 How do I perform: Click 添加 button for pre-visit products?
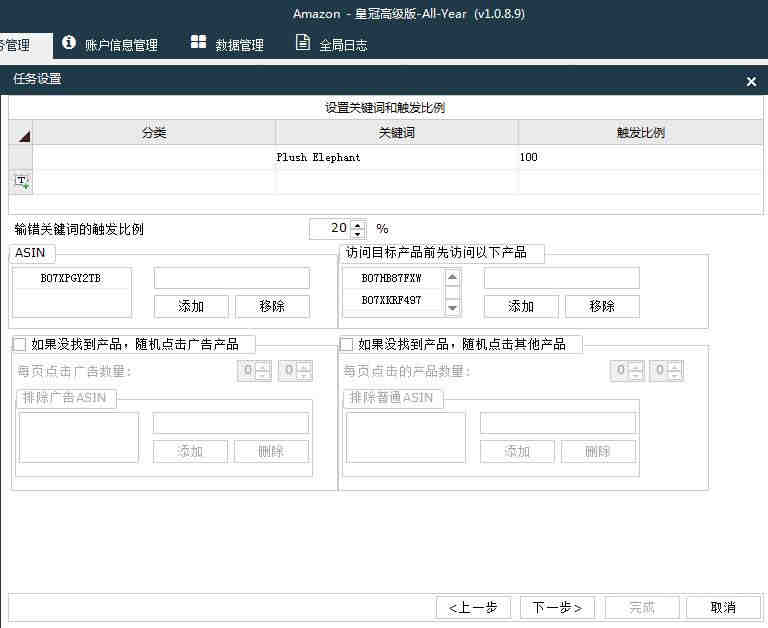(521, 306)
